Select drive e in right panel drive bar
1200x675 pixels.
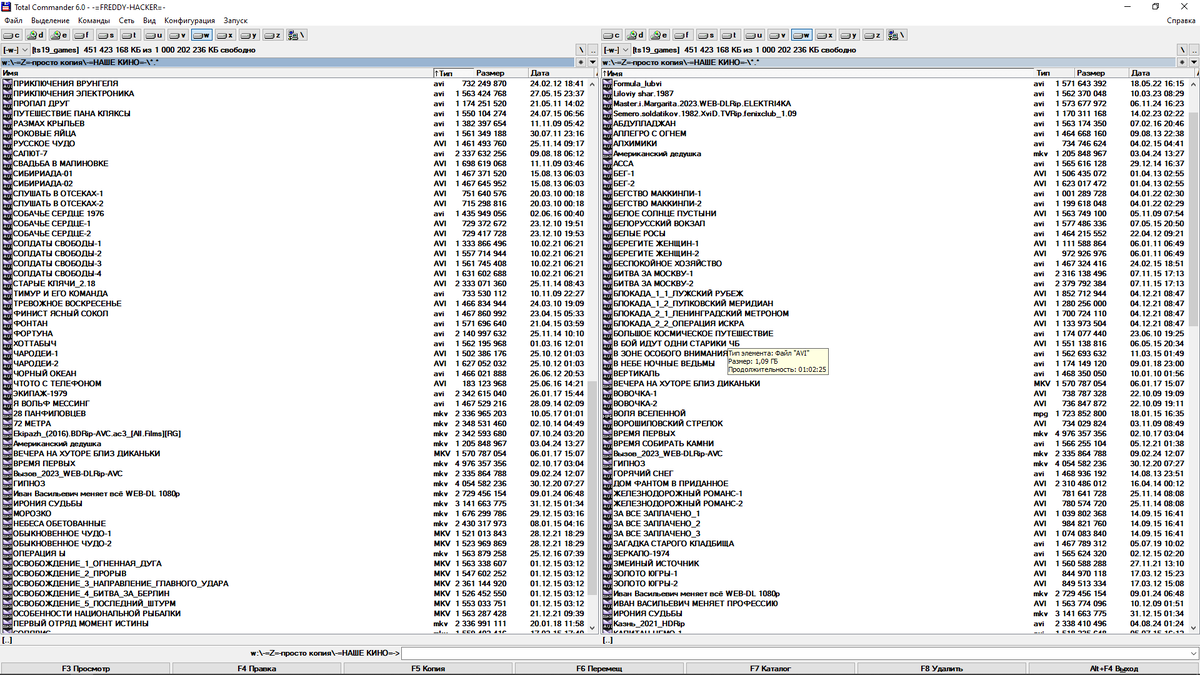pyautogui.click(x=659, y=35)
